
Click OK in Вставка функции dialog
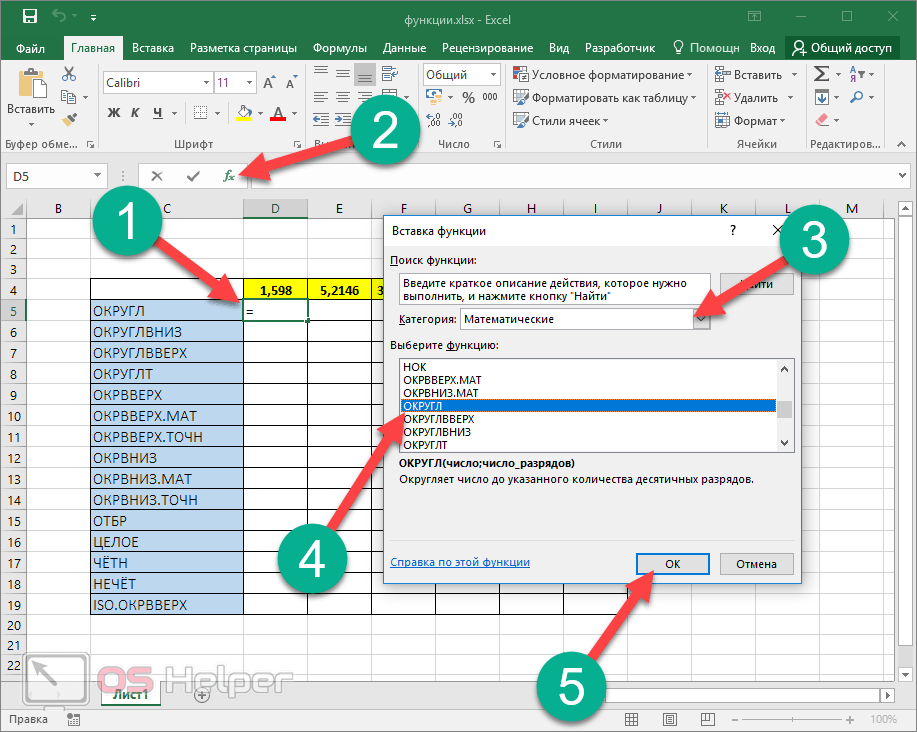pos(673,564)
